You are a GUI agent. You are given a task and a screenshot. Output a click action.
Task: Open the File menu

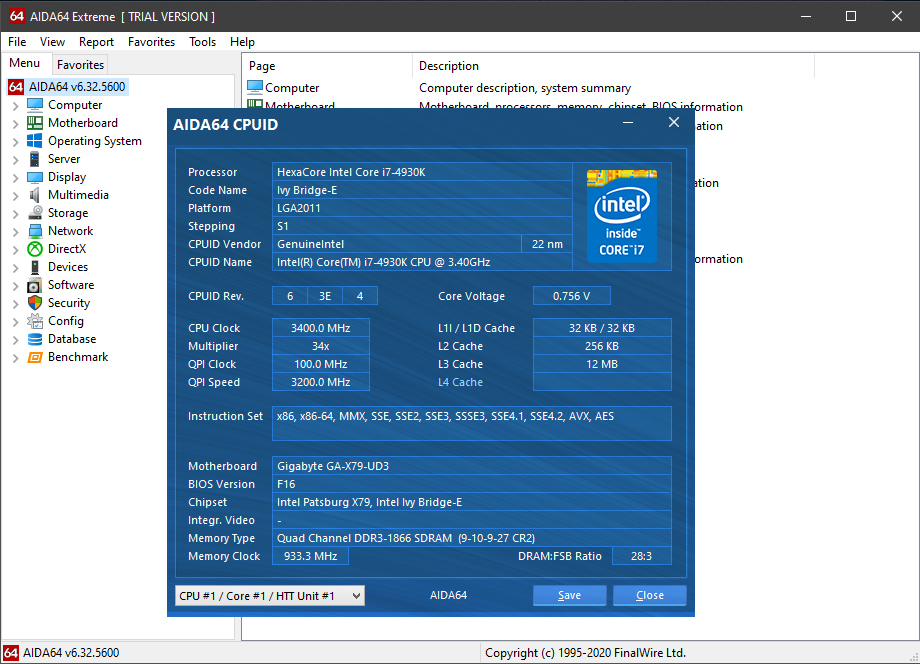click(x=17, y=42)
